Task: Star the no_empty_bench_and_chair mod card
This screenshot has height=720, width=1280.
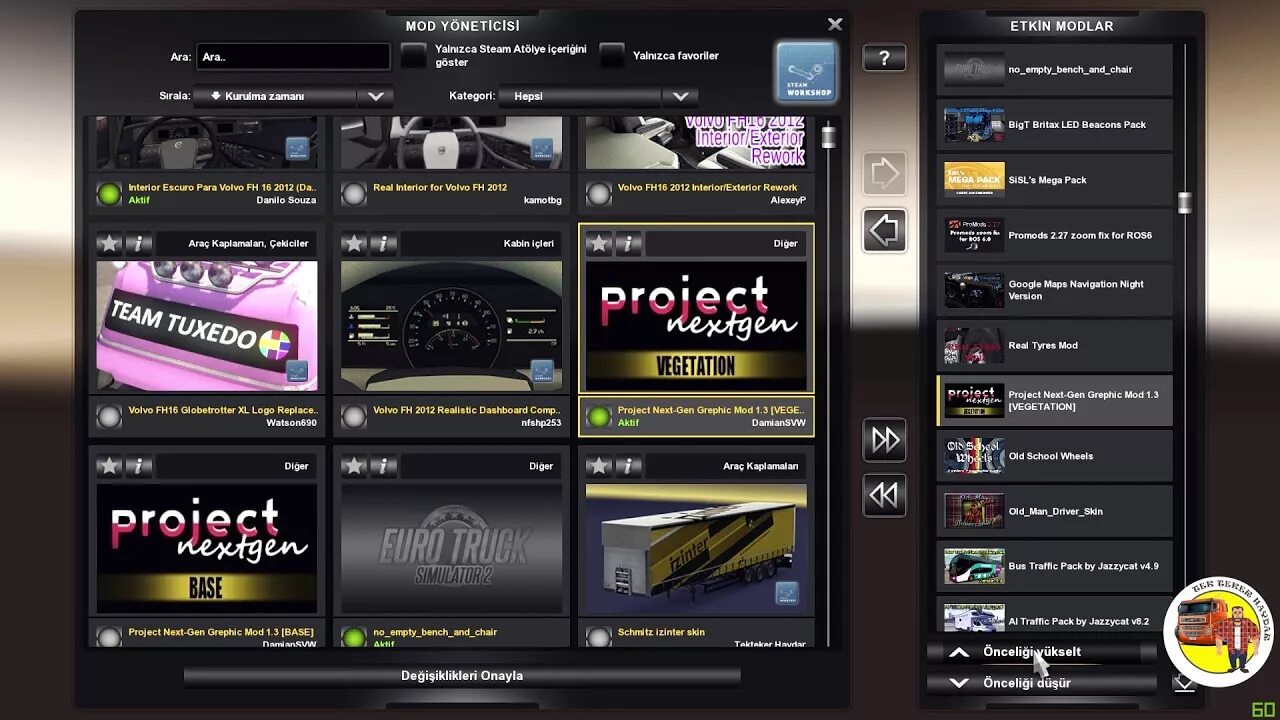Action: 354,466
